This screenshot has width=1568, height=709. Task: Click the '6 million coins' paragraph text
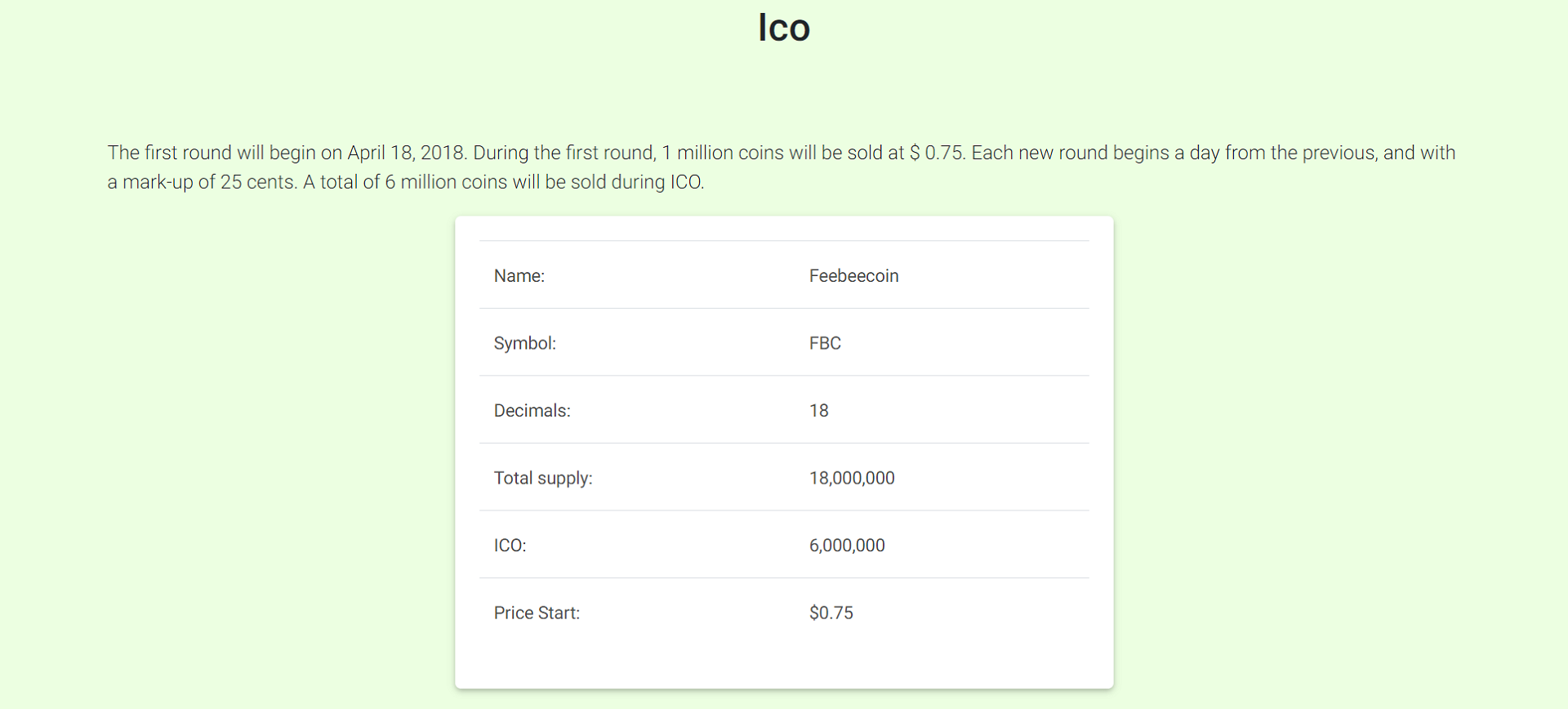pyautogui.click(x=446, y=182)
